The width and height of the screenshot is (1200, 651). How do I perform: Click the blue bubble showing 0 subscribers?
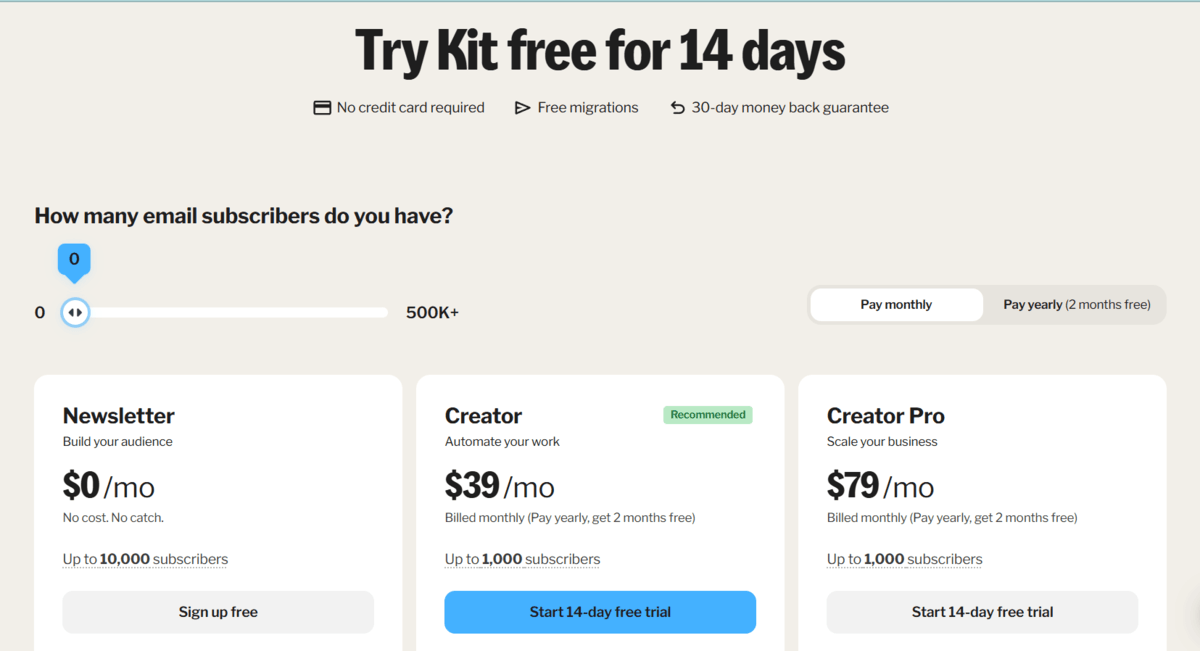pos(74,259)
